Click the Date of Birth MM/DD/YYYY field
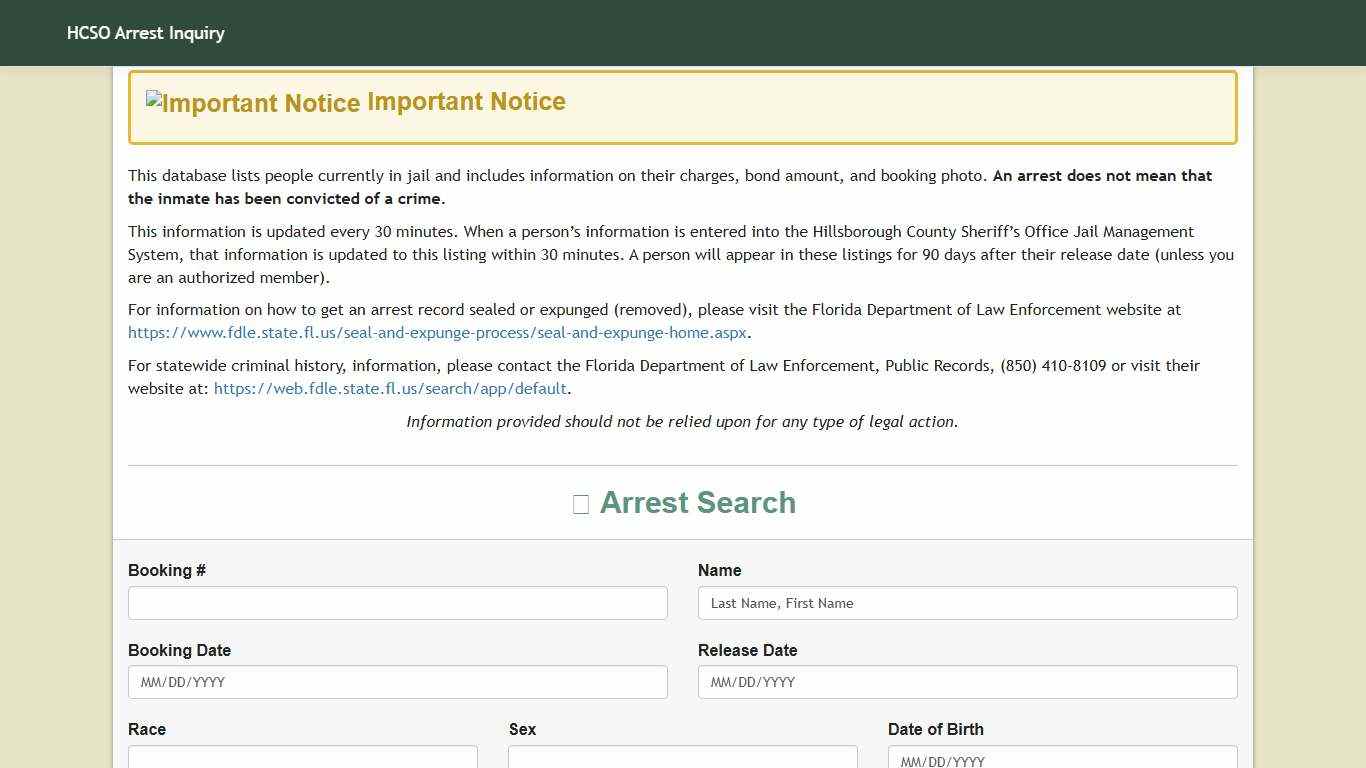The height and width of the screenshot is (768, 1366). (1063, 760)
